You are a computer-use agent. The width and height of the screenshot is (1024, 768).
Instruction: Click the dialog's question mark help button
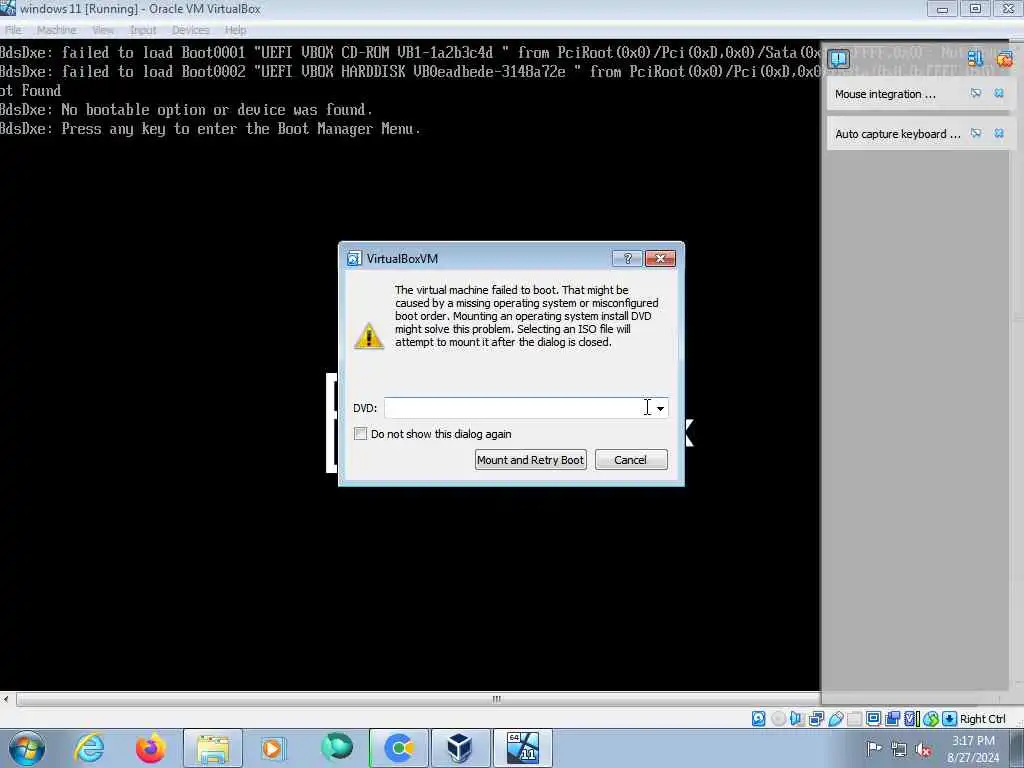pyautogui.click(x=627, y=259)
